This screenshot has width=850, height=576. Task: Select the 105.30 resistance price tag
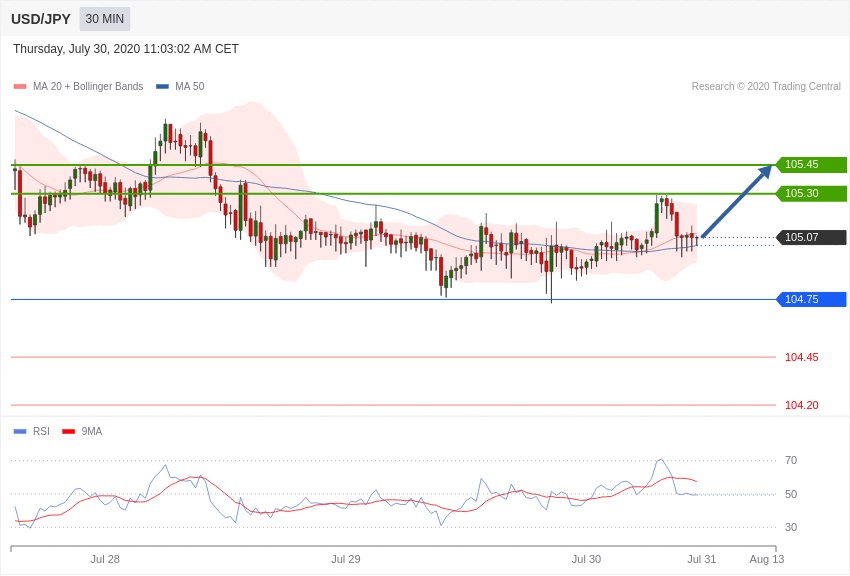[811, 193]
